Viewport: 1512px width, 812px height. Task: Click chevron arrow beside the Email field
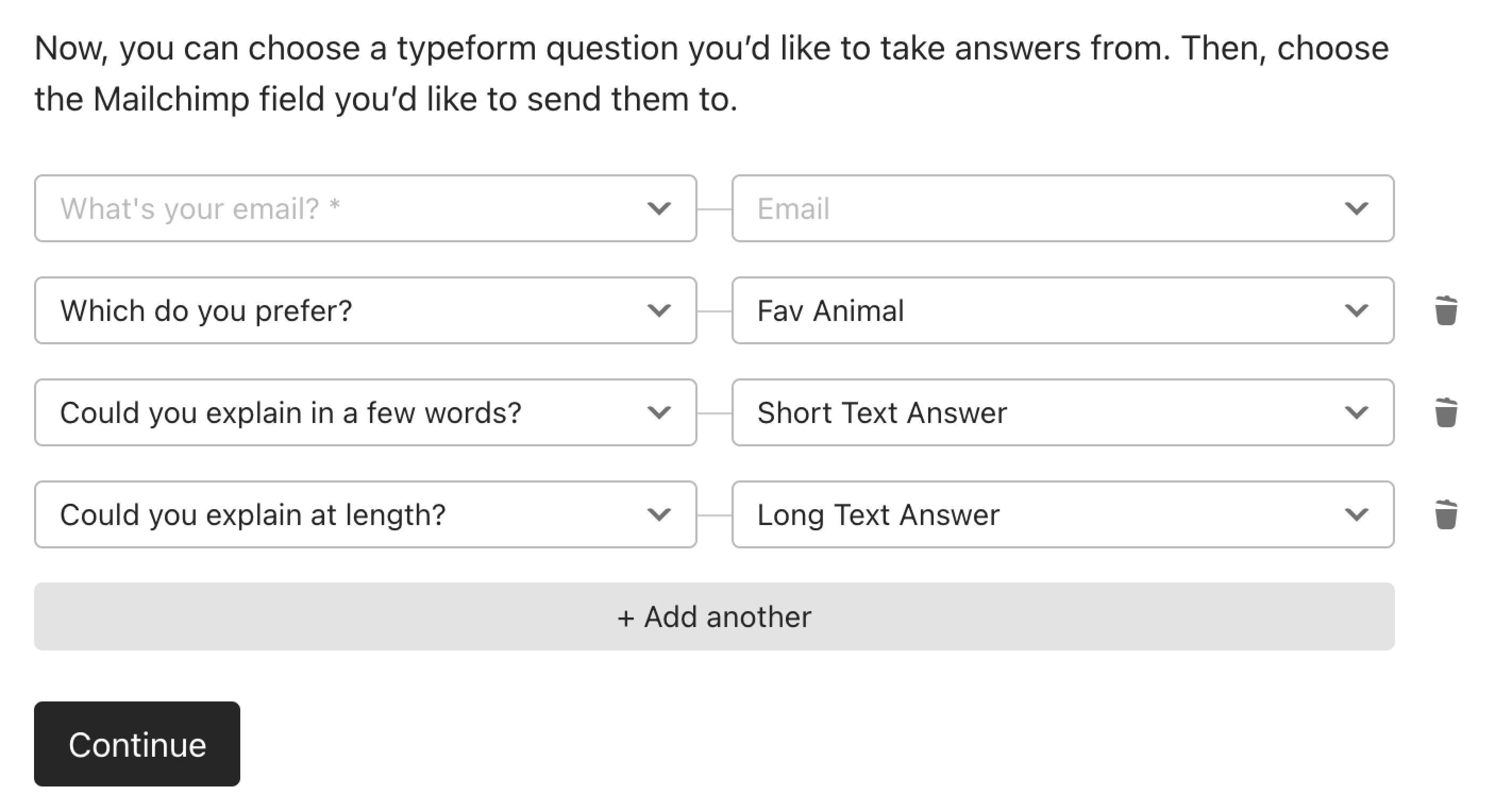[1356, 208]
